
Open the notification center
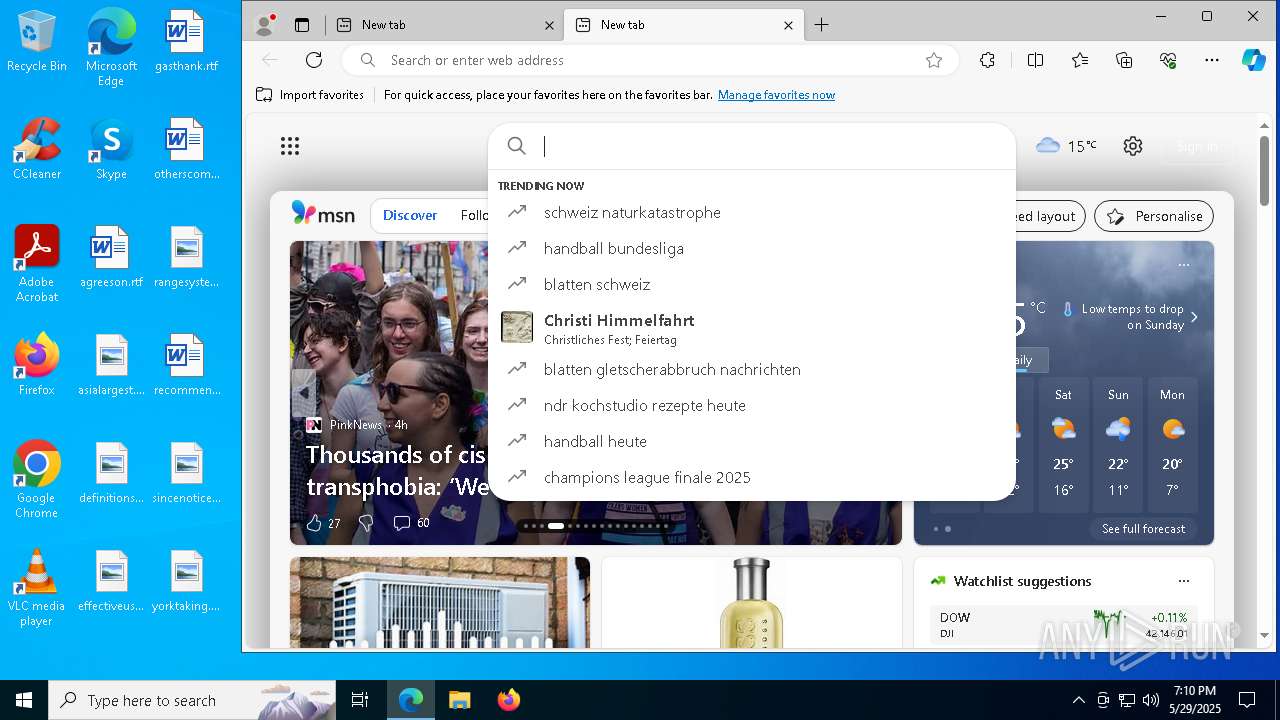pyautogui.click(x=1247, y=700)
